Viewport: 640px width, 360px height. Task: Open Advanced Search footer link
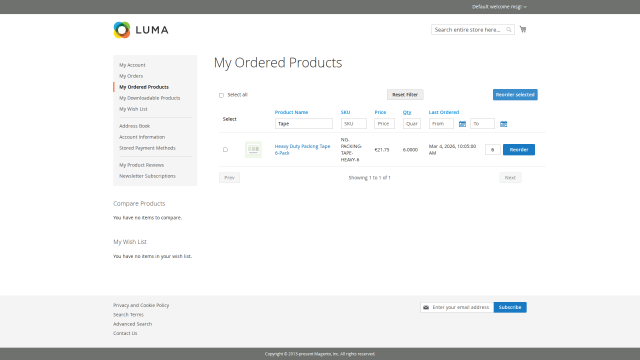132,324
